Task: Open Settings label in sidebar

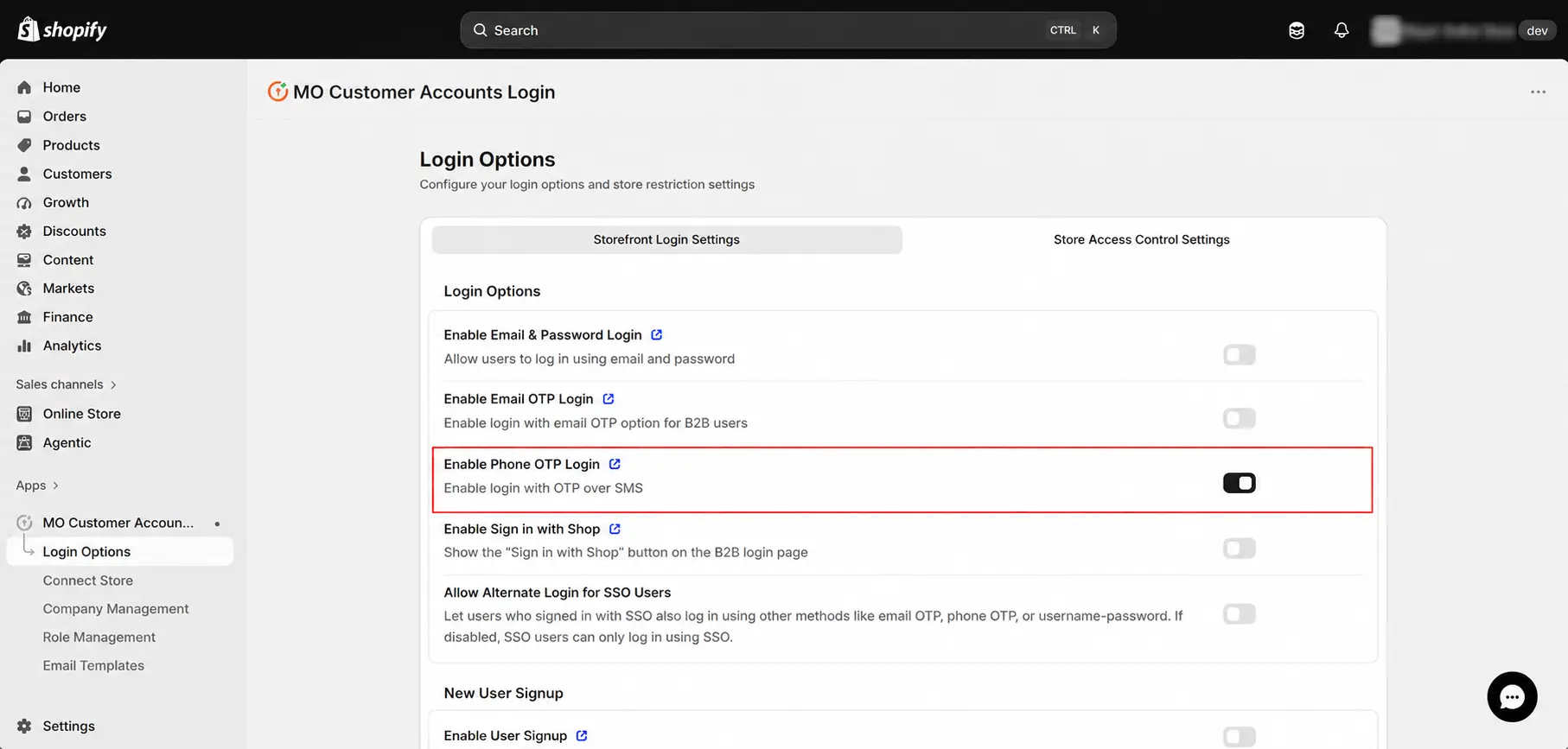Action: (x=68, y=726)
